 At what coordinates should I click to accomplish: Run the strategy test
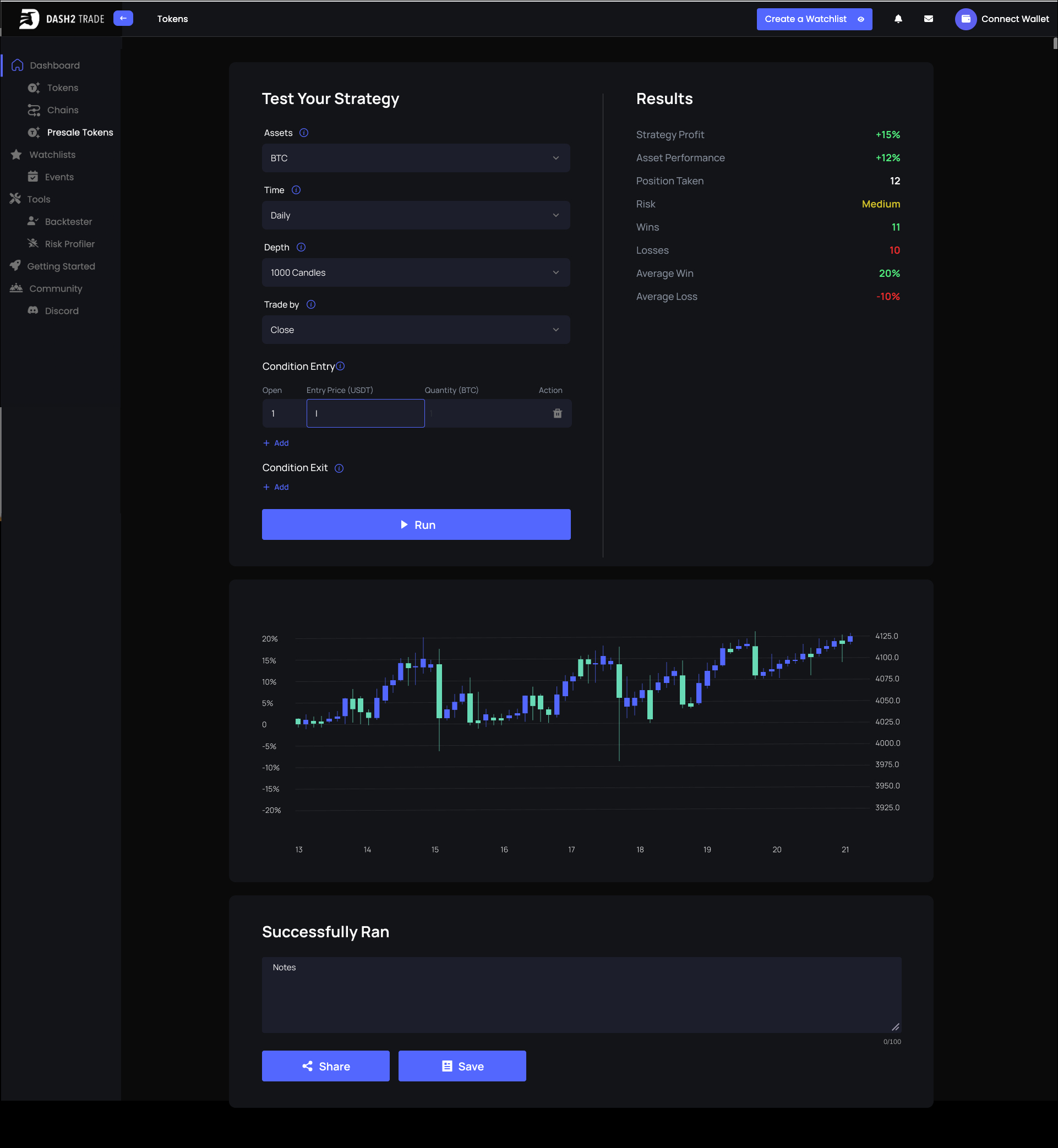tap(416, 525)
